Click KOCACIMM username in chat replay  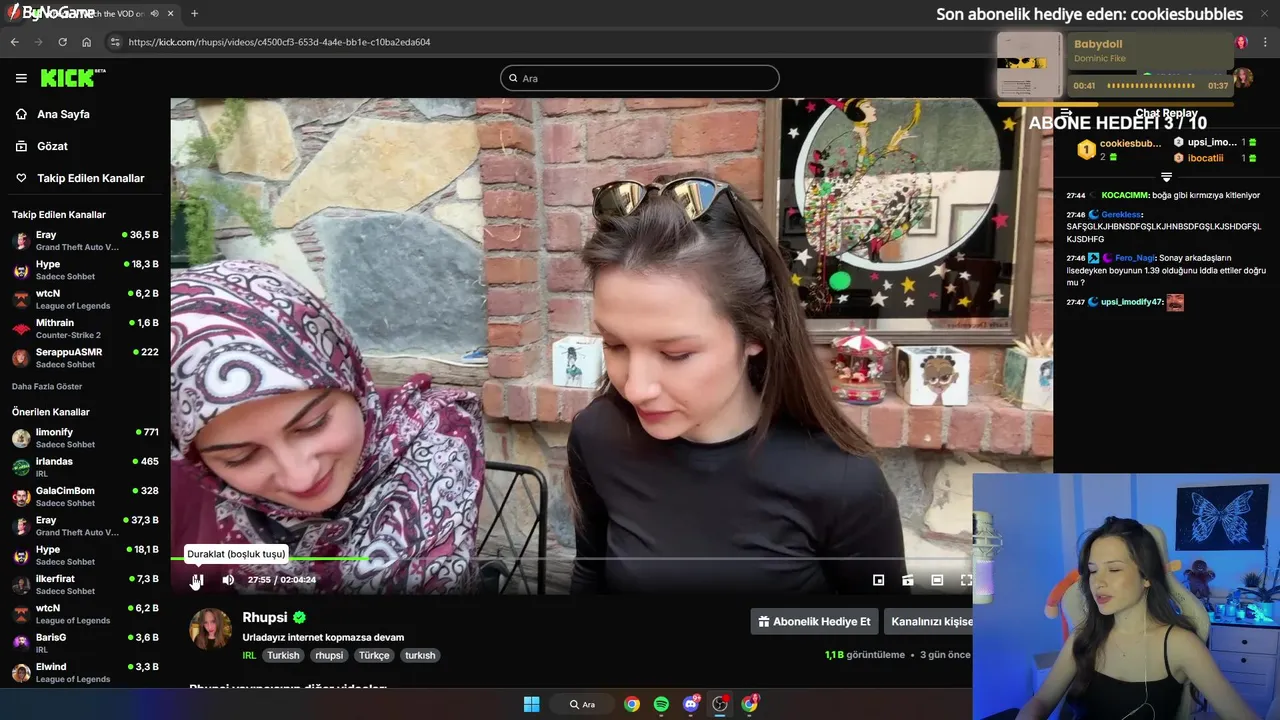(1125, 195)
